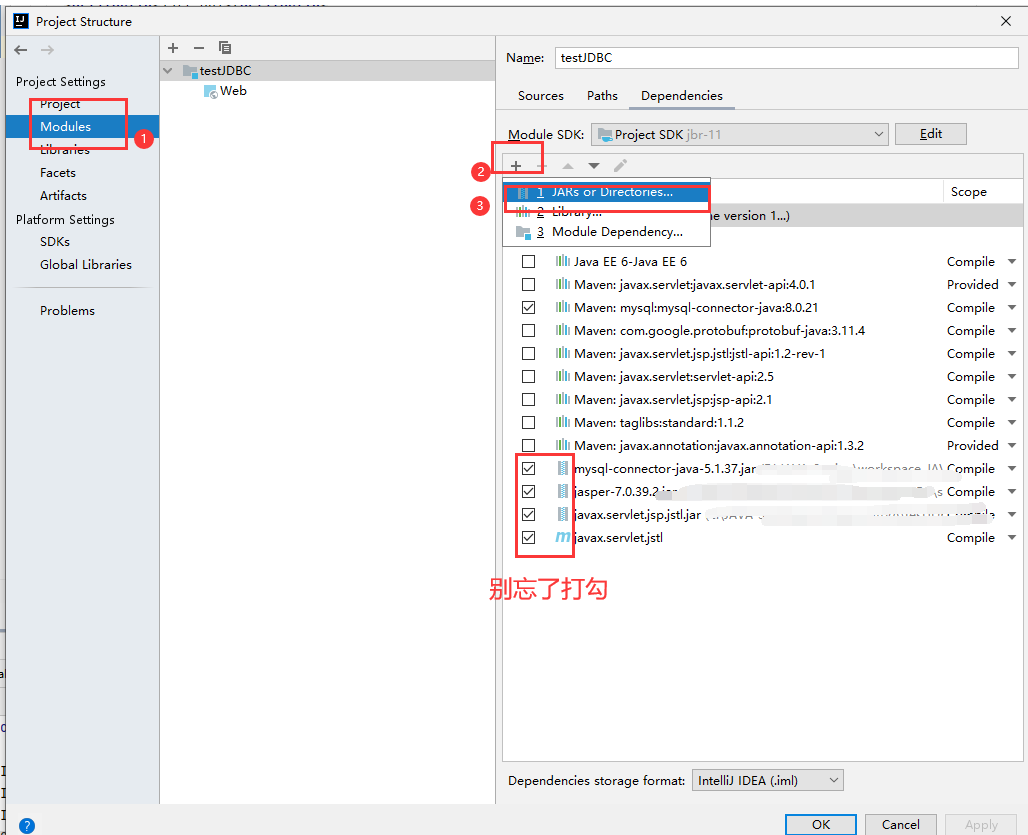Check the servlet-api:2.5 checkbox
Viewport: 1028px width, 835px height.
point(528,376)
